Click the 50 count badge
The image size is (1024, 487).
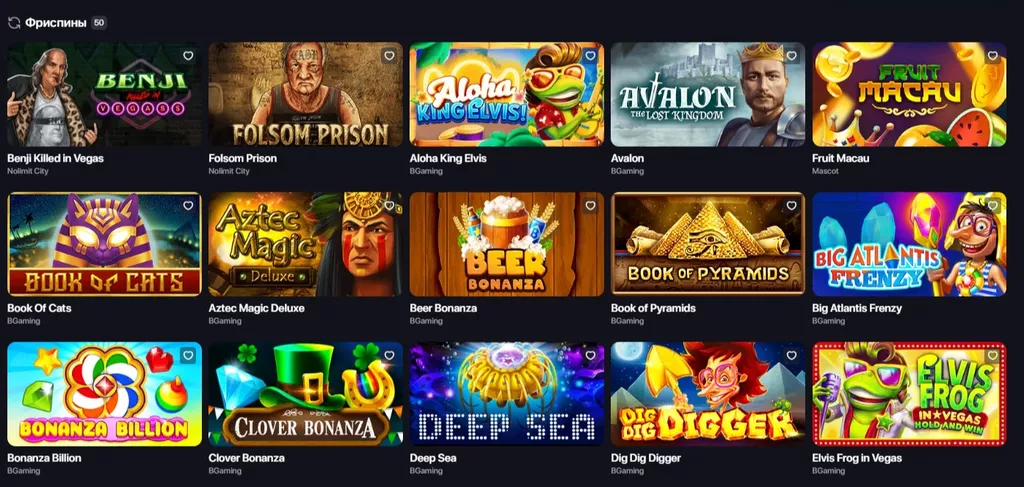99,23
